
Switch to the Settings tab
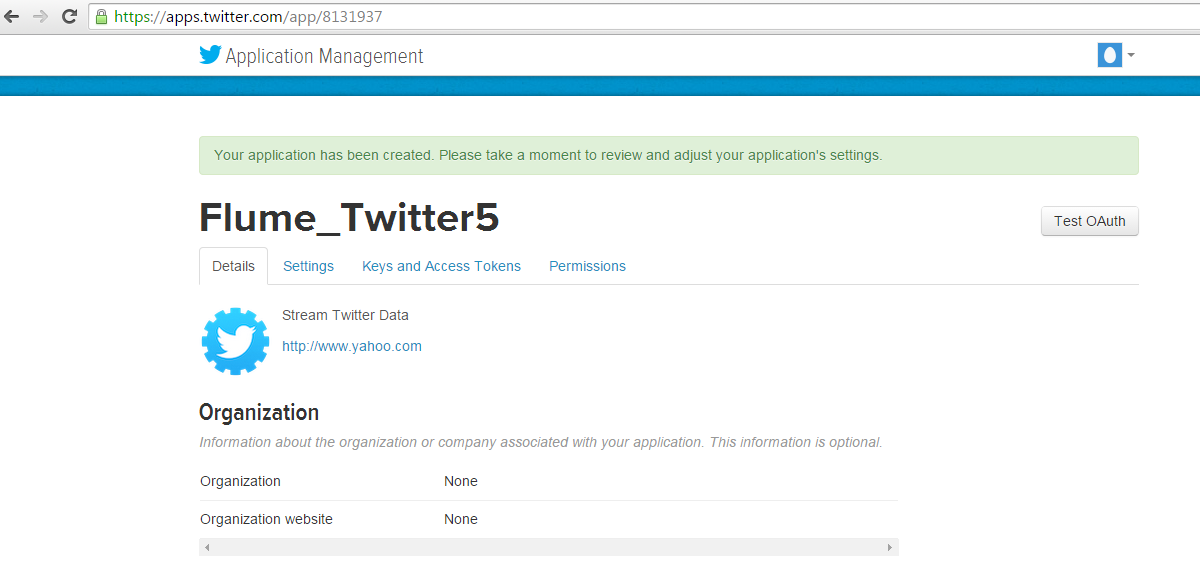(308, 266)
